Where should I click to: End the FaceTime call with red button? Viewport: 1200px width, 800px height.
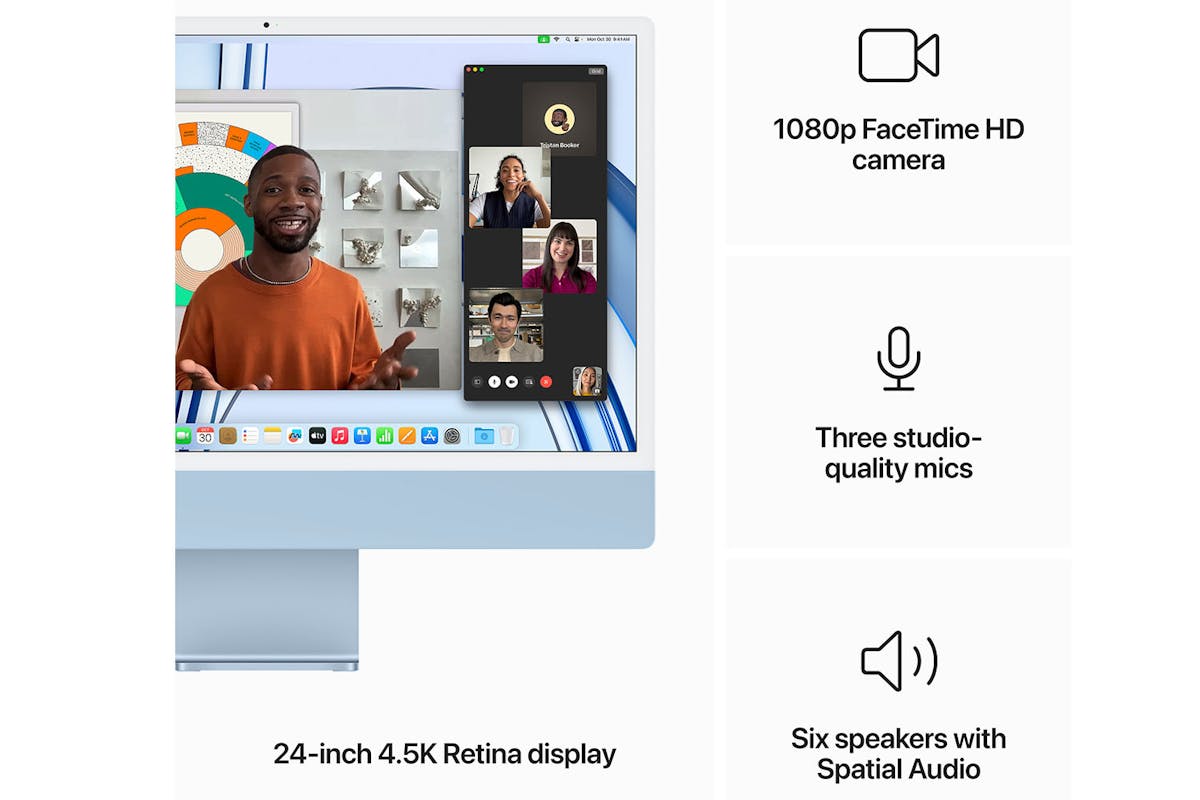[x=546, y=381]
